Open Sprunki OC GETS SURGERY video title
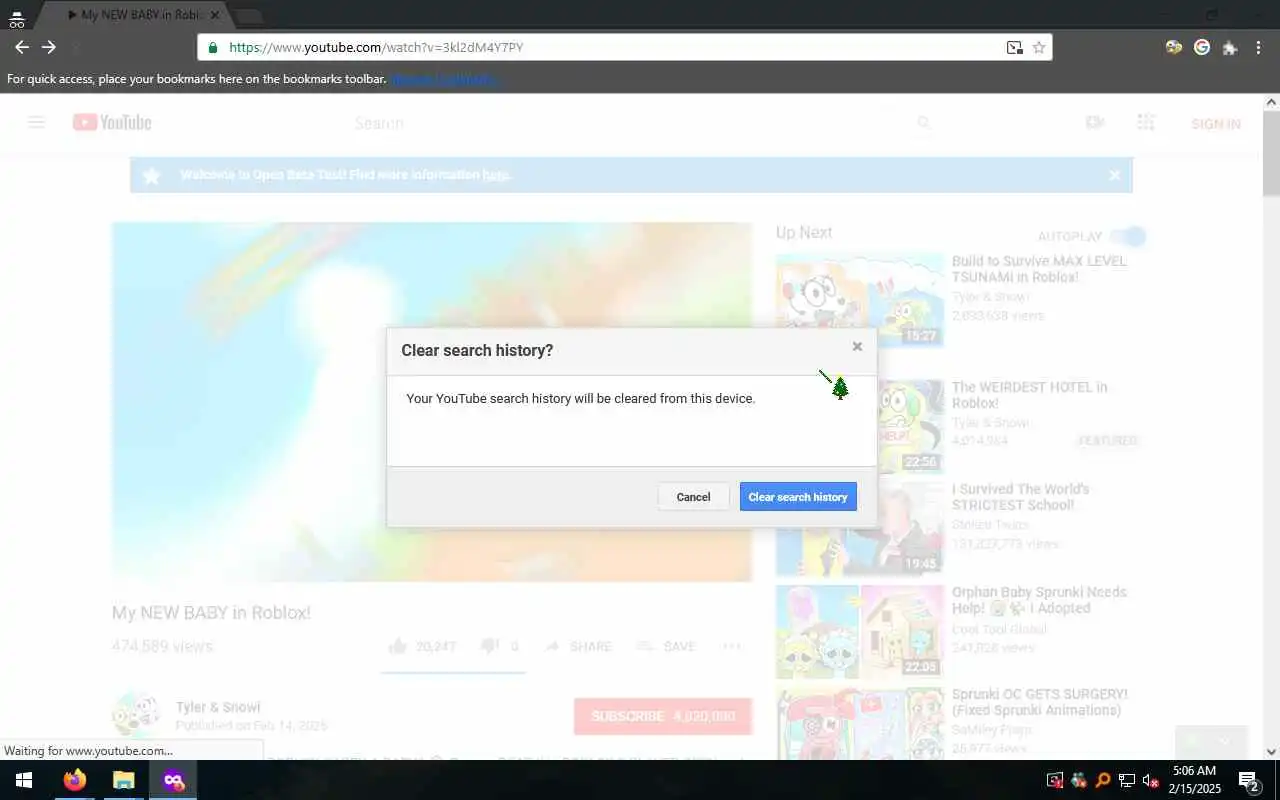This screenshot has height=800, width=1280. [x=1040, y=702]
